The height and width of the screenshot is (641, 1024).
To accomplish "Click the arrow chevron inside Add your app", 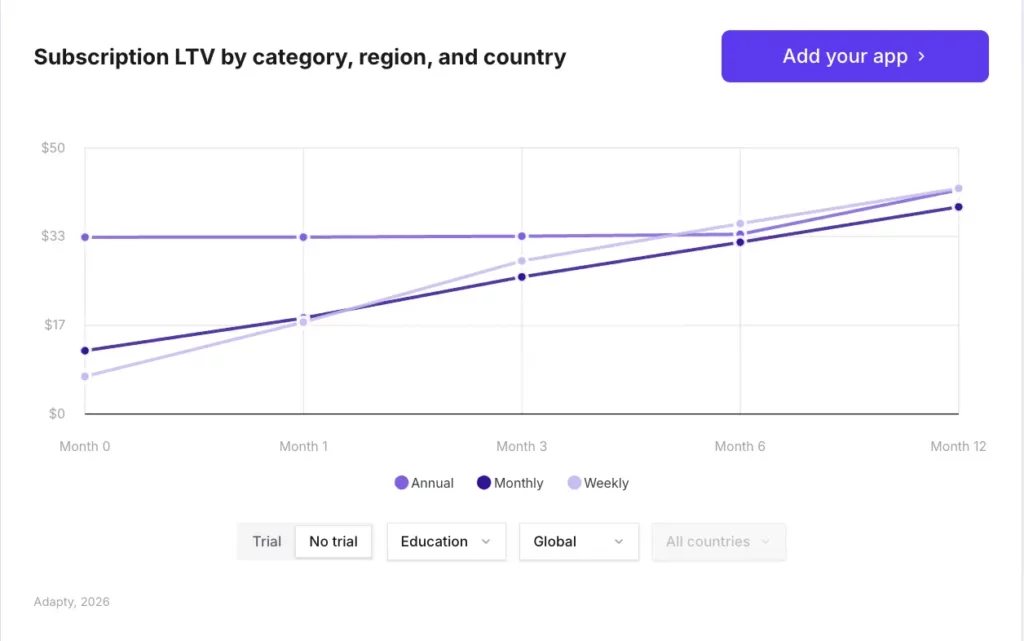I will (921, 57).
